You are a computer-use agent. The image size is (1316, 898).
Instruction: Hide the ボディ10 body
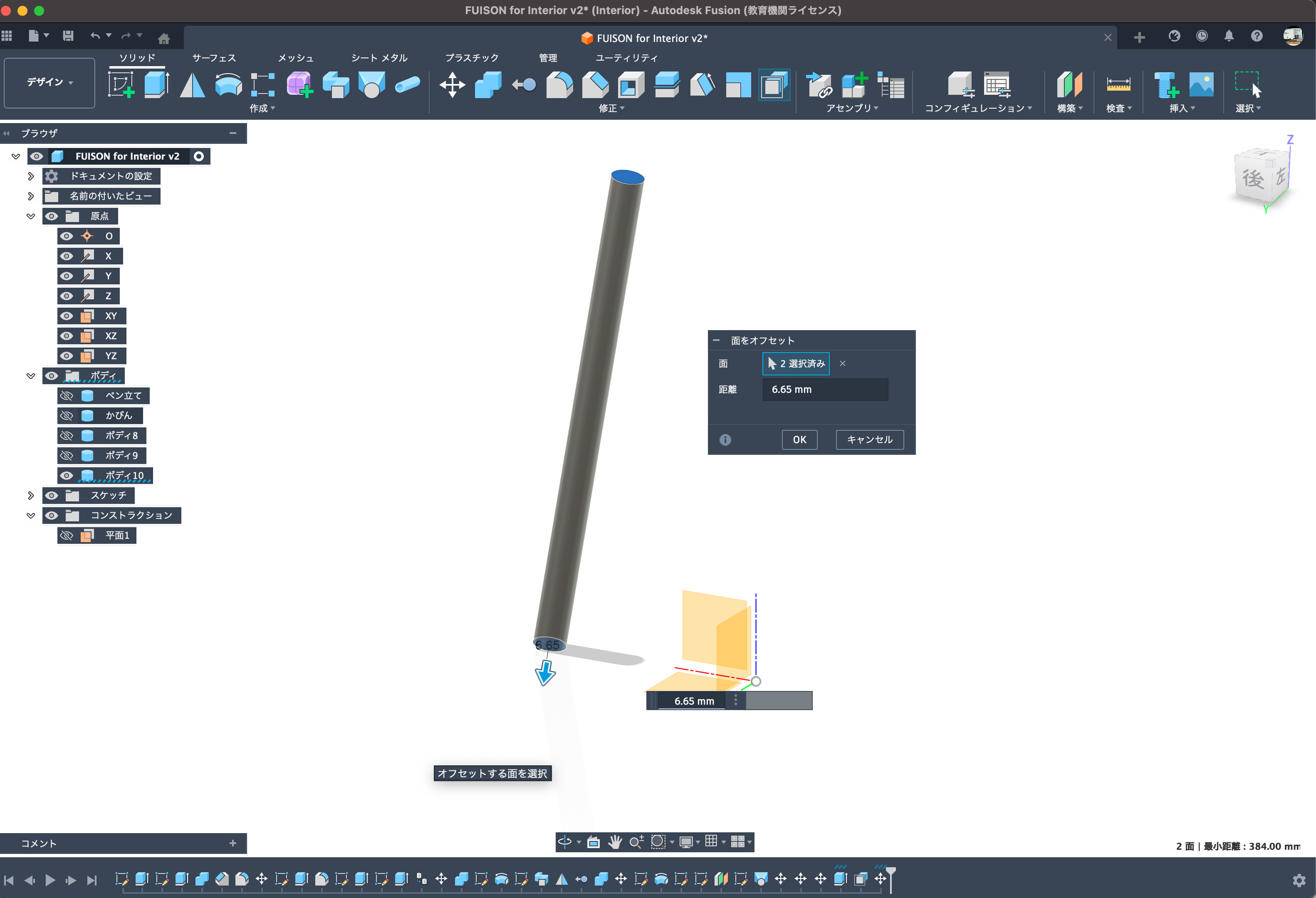(67, 475)
